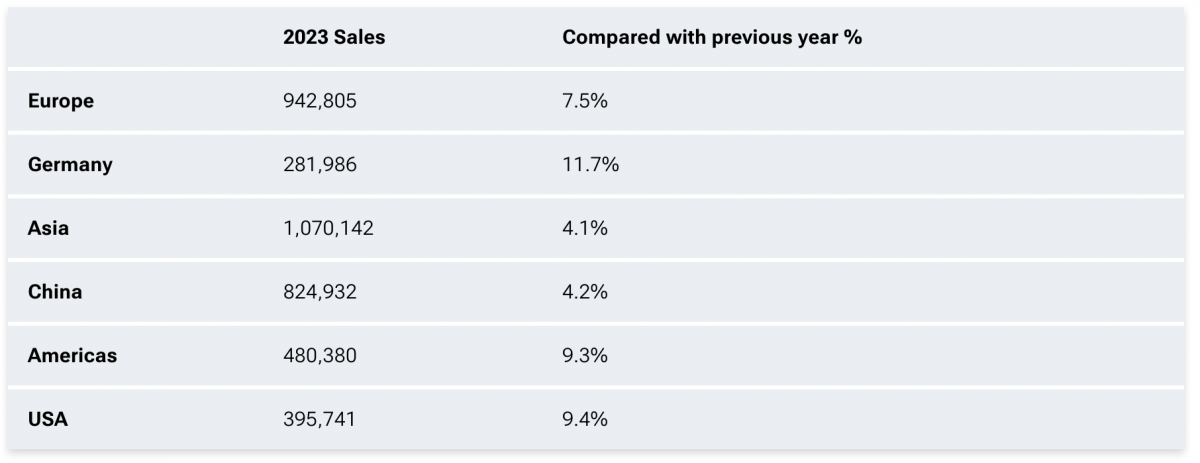Image resolution: width=1200 pixels, height=463 pixels.
Task: Click the Compared with previous year % header
Action: tap(712, 37)
